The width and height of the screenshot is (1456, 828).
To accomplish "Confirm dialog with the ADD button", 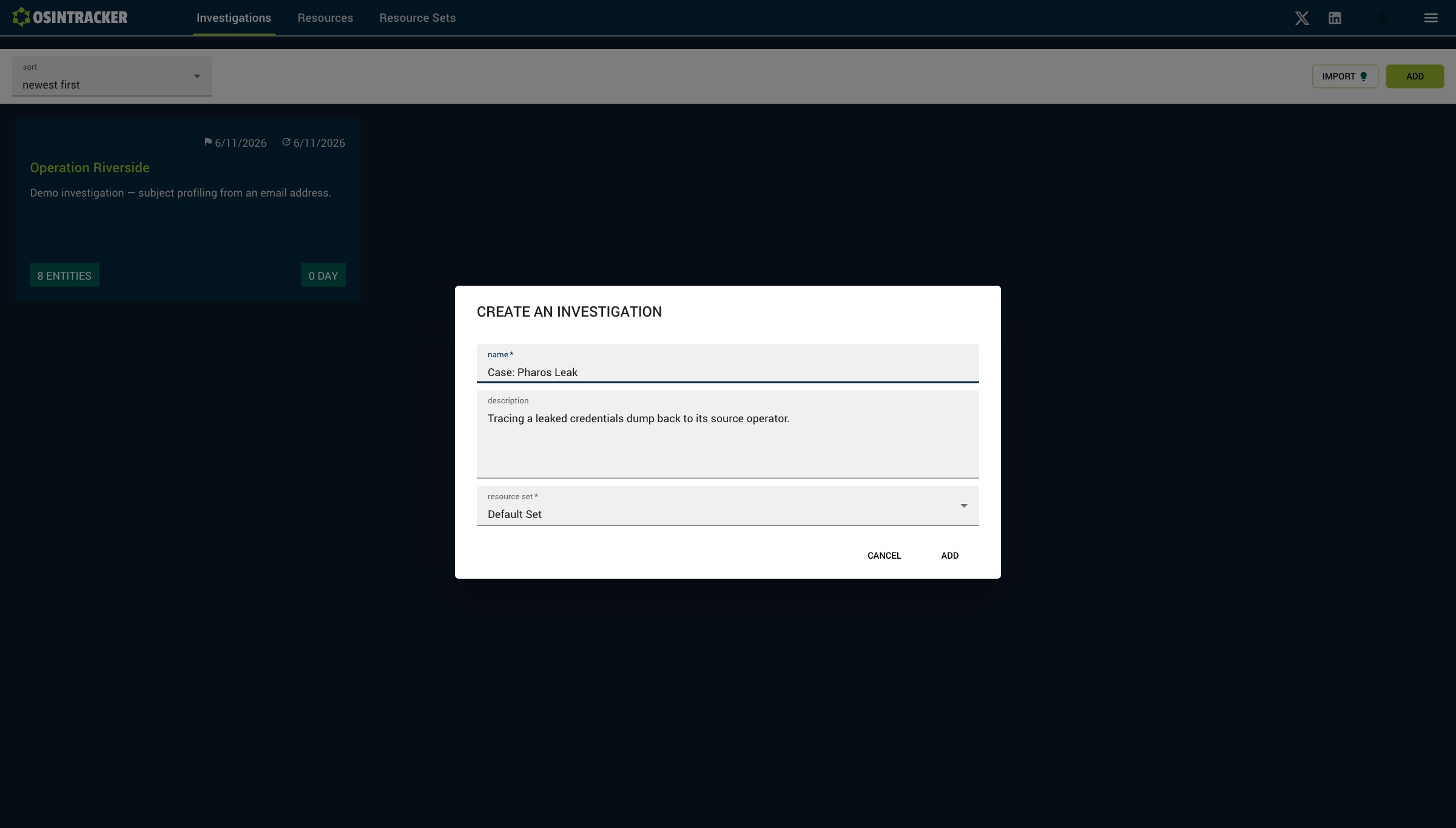I will pyautogui.click(x=949, y=556).
